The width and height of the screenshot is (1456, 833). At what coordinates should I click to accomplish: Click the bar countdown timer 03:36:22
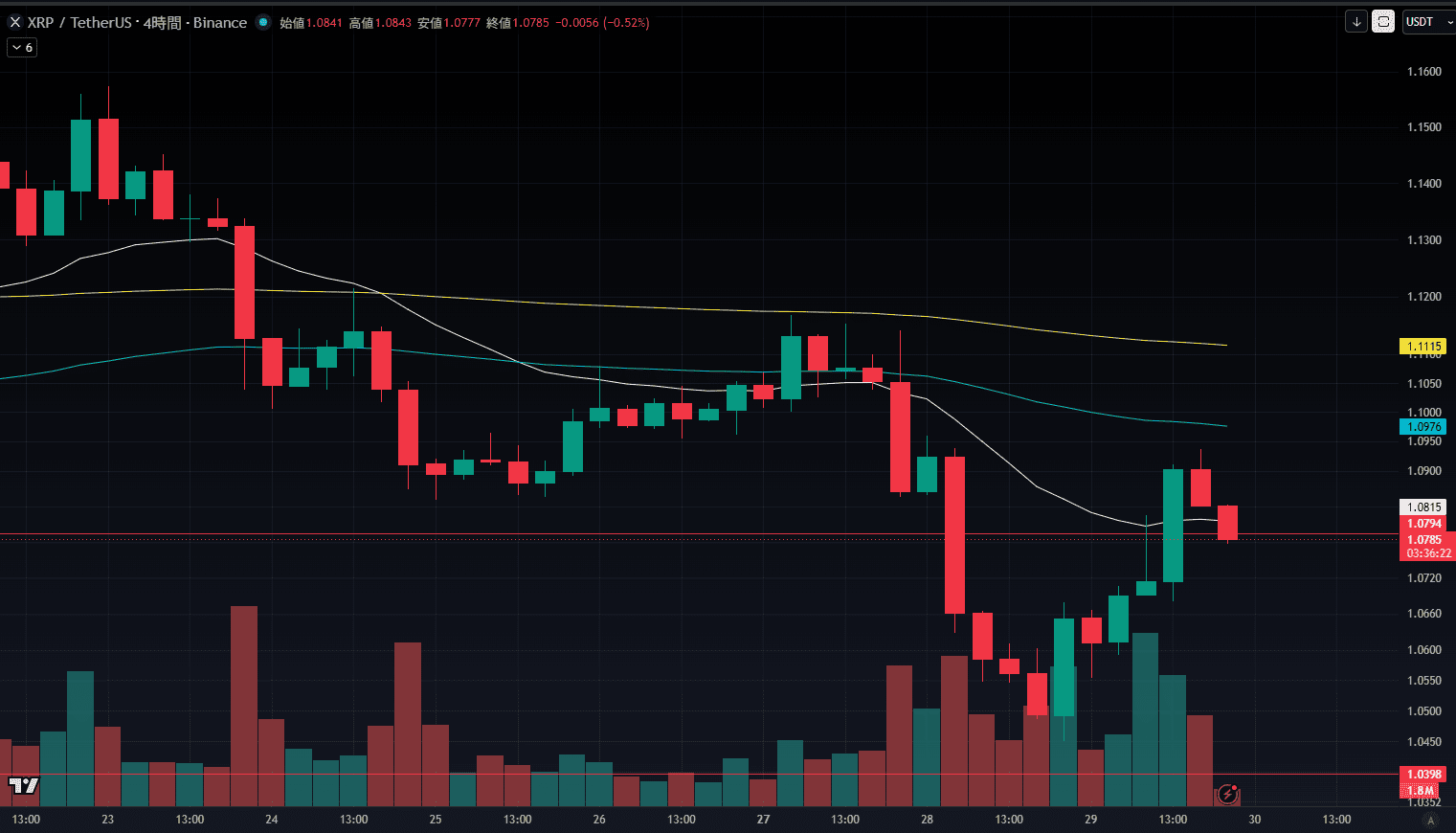pos(1428,553)
